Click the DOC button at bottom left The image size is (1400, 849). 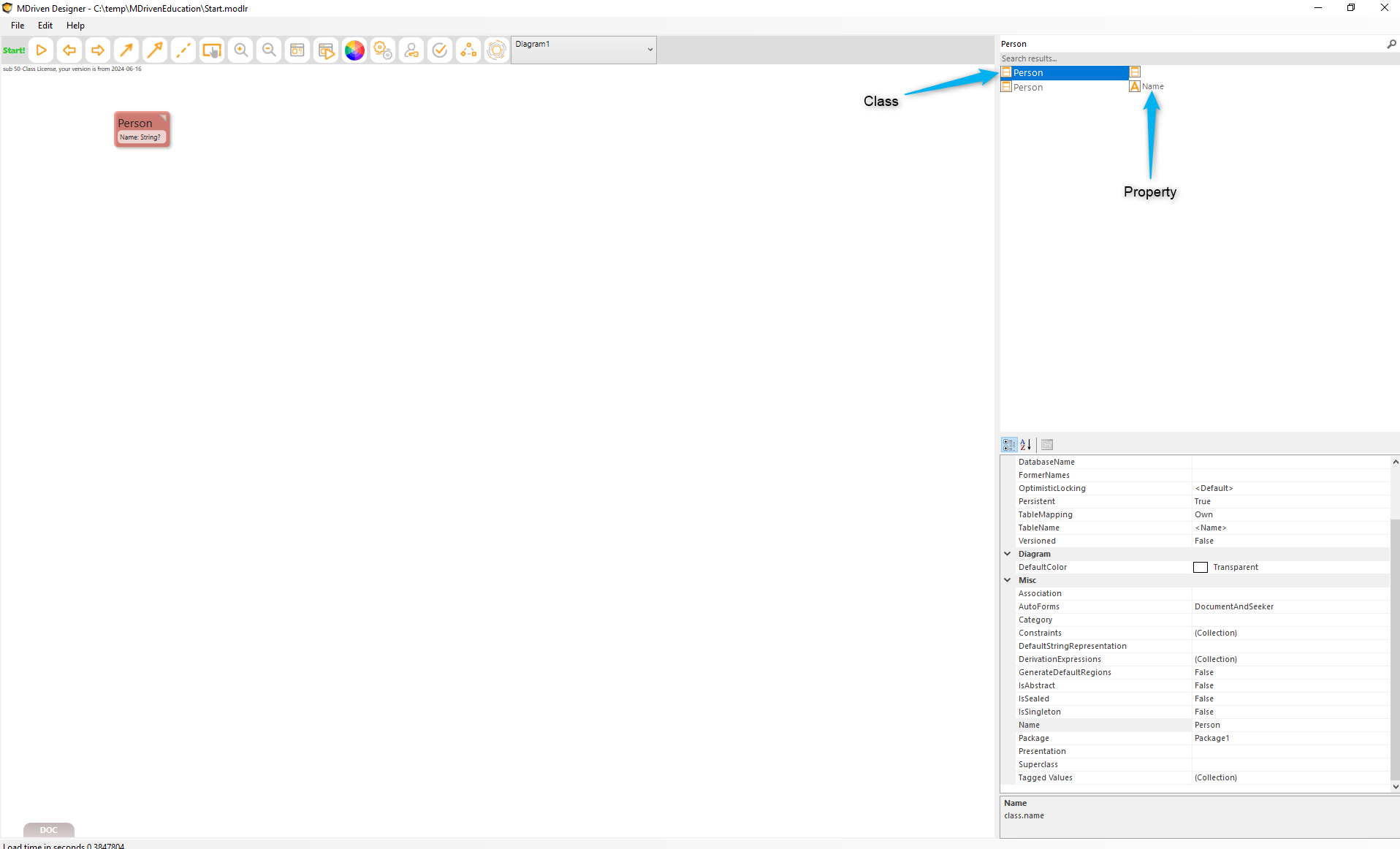[x=48, y=830]
